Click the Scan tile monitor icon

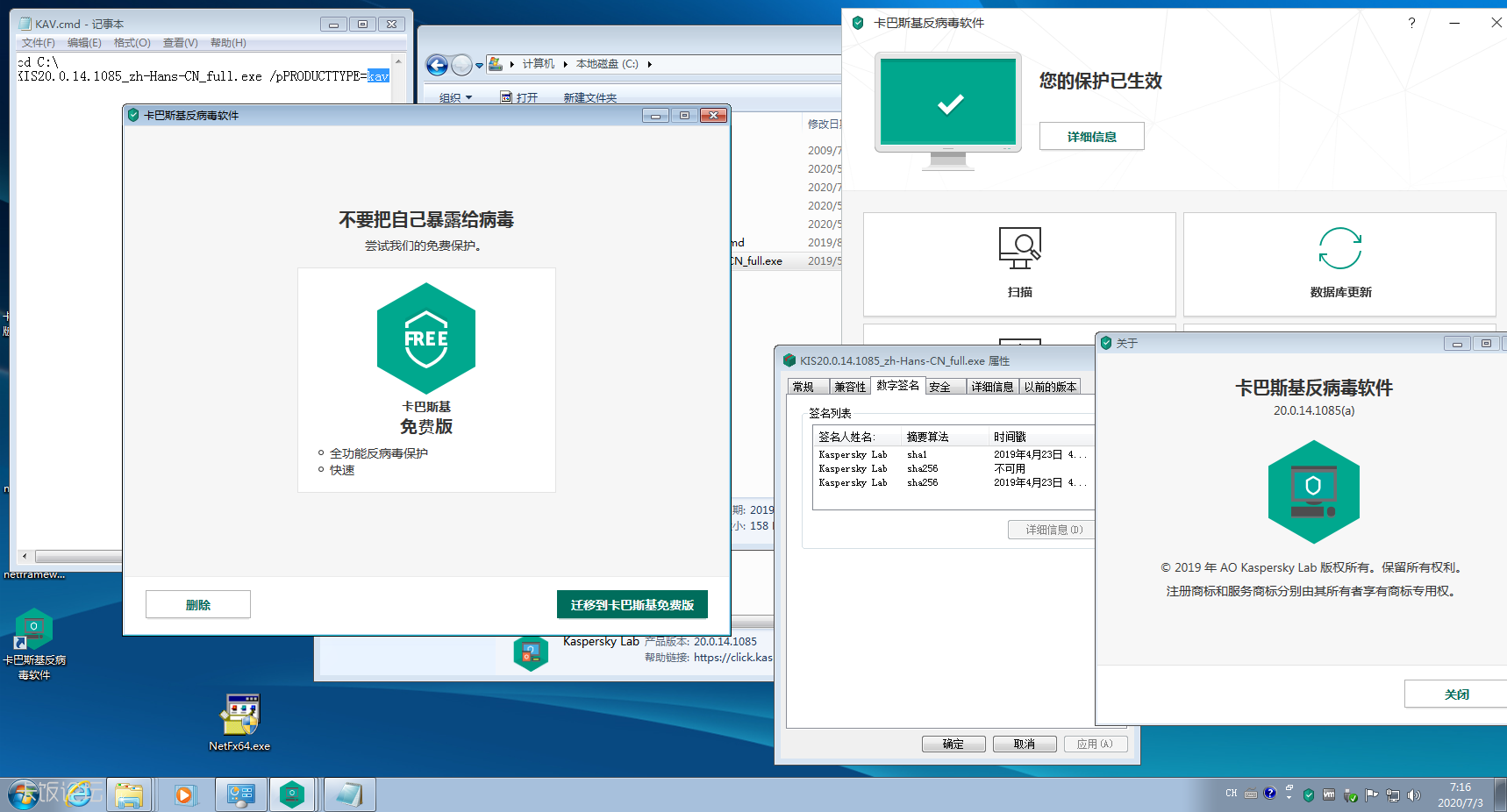pos(1019,248)
